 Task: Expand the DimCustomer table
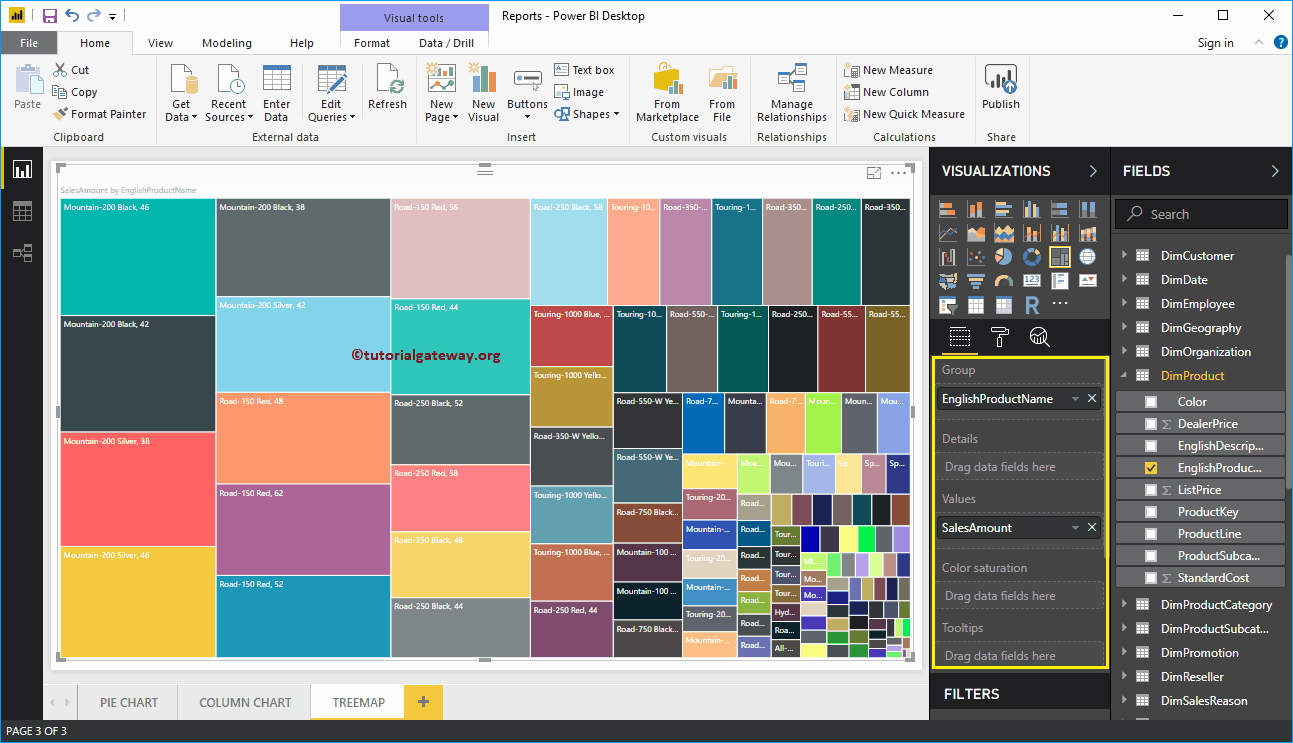pyautogui.click(x=1124, y=256)
